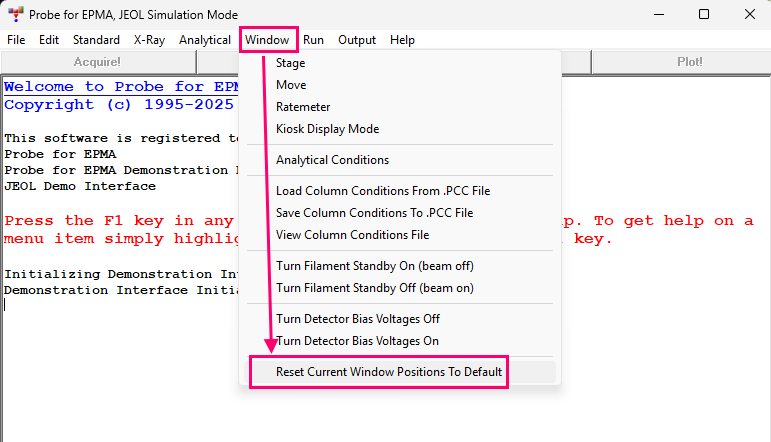Turn Filament Standby On (beam off)
The image size is (771, 442).
(375, 266)
